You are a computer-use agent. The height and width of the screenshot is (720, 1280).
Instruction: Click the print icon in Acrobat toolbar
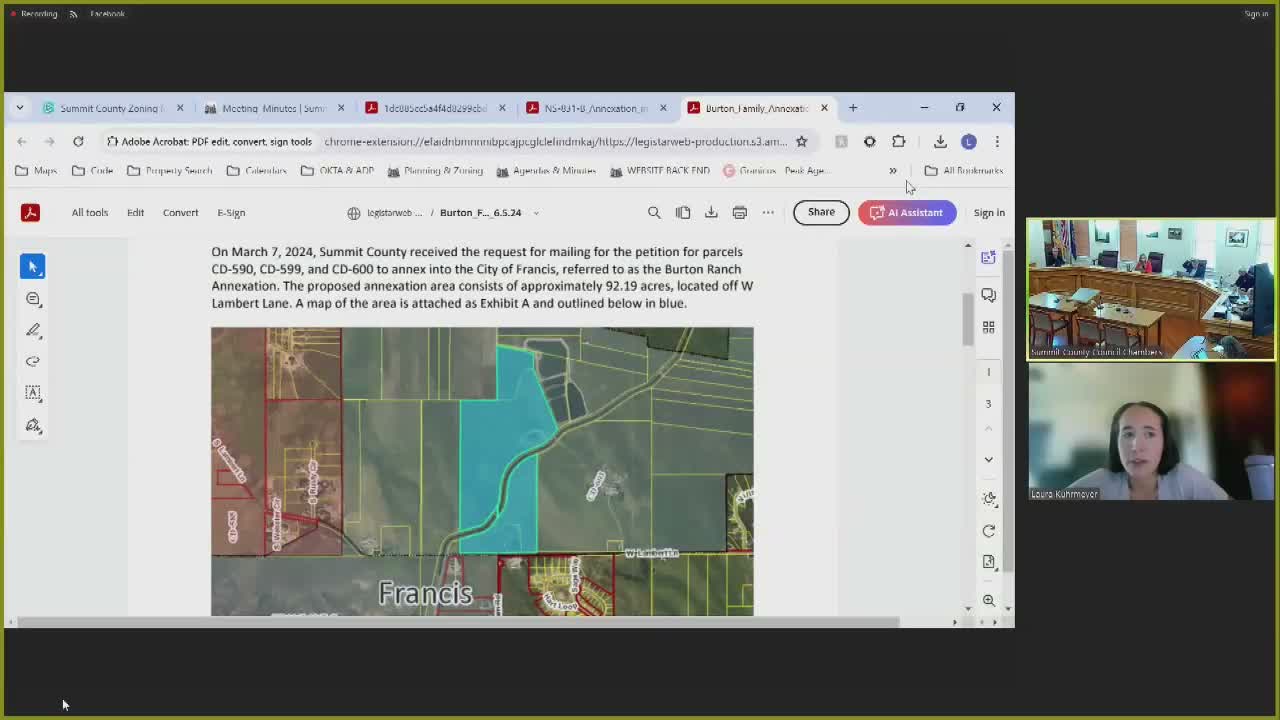click(x=739, y=212)
